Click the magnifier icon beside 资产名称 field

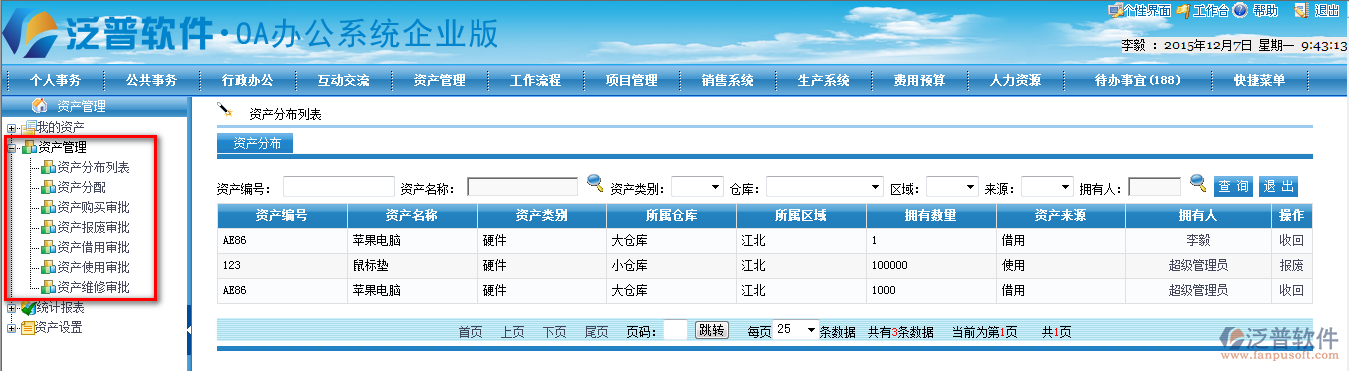point(595,183)
